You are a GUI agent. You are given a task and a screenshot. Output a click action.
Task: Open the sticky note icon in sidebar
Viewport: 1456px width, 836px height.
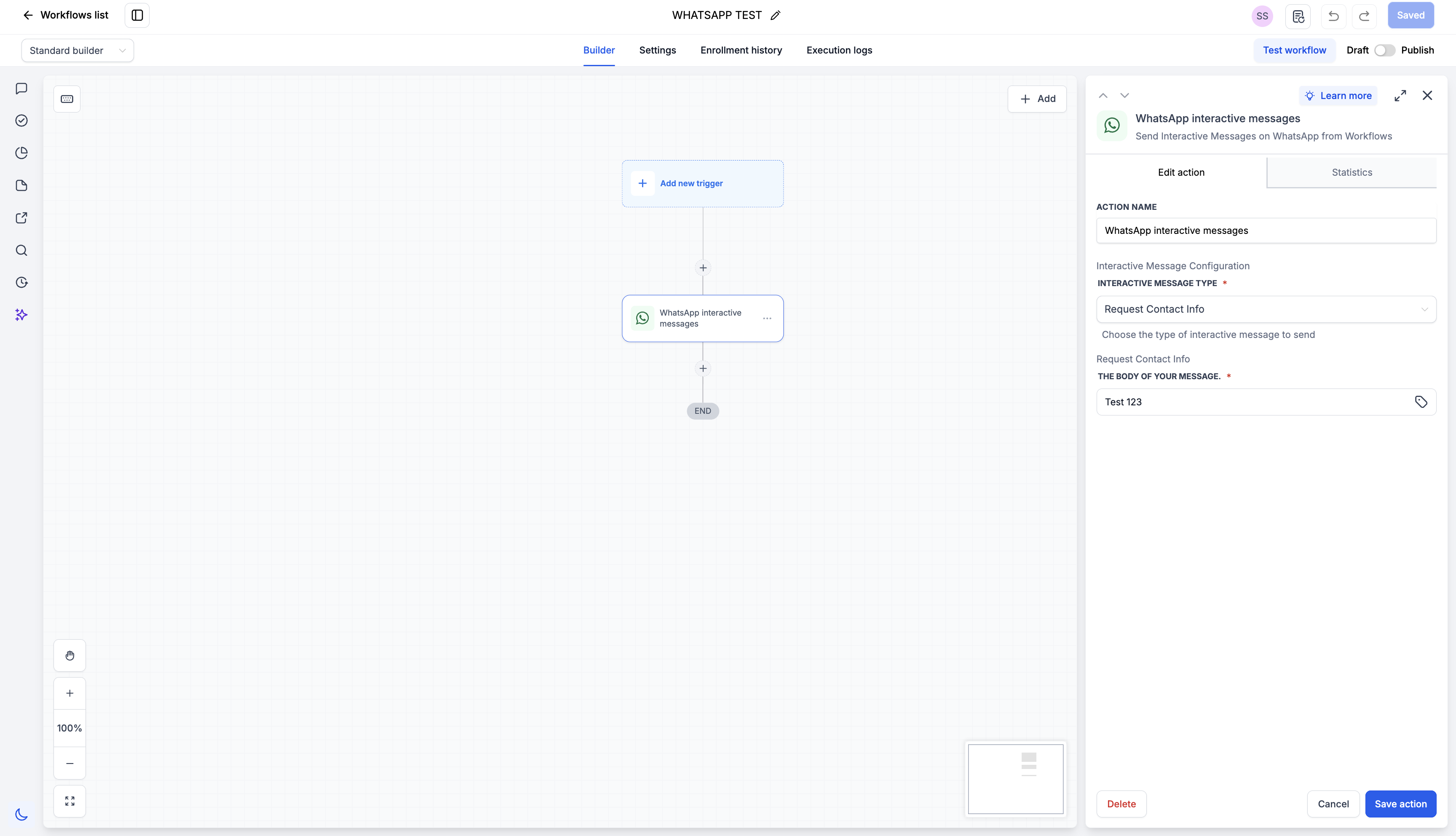point(21,185)
